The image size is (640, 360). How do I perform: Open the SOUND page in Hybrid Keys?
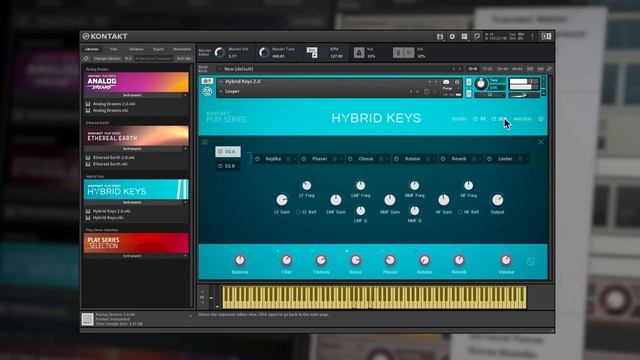coord(458,119)
